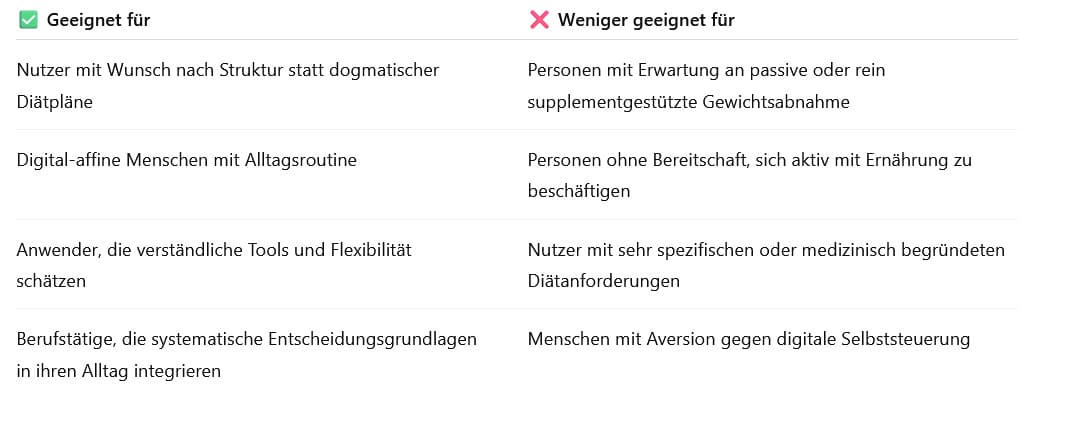Click the "Personen ohne Bereitschaft" cell
The image size is (1070, 422).
click(749, 174)
